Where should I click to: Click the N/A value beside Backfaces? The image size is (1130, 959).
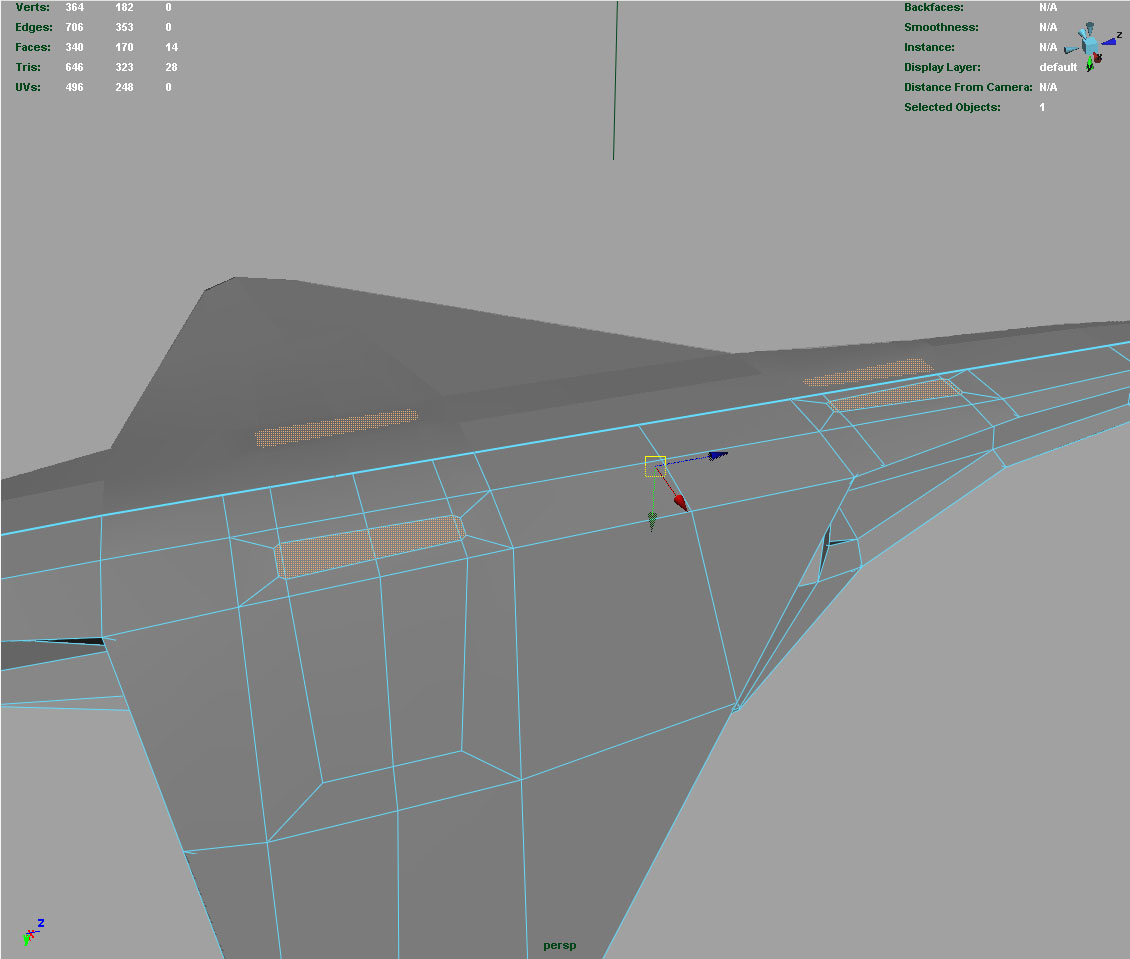click(x=1049, y=7)
